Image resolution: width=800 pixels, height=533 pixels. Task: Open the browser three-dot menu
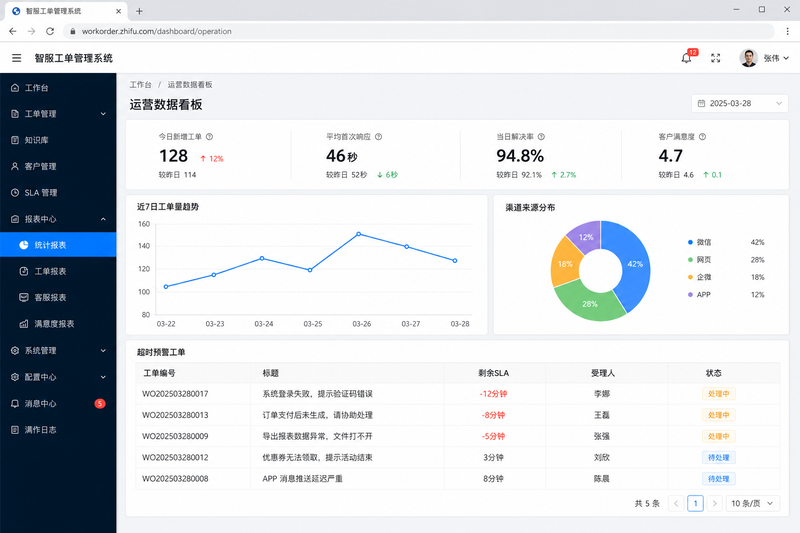pos(787,31)
